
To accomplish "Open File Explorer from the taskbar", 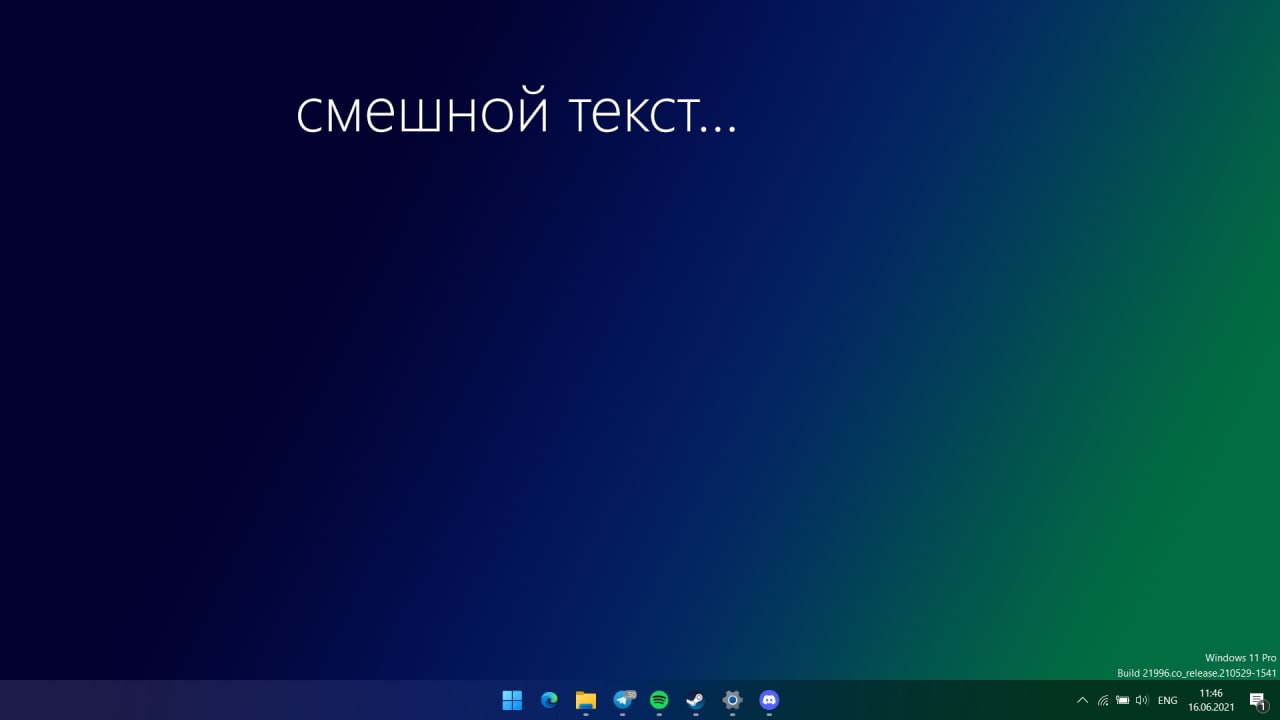I will pyautogui.click(x=586, y=700).
